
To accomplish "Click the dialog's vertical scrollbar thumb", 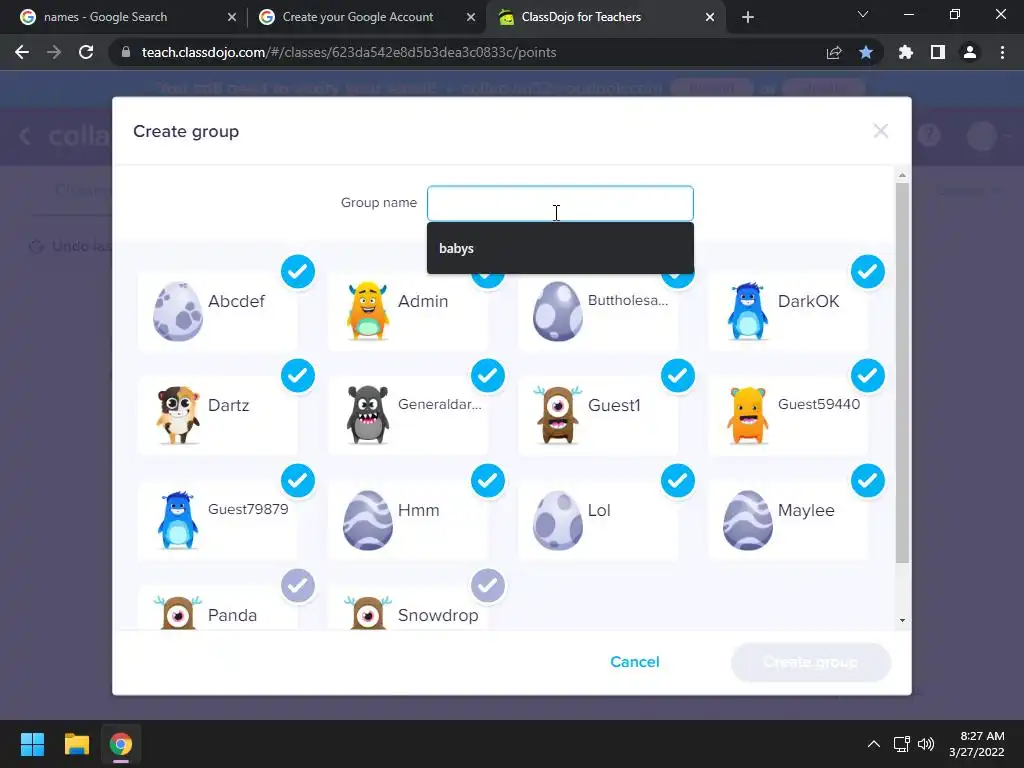I will click(x=902, y=372).
